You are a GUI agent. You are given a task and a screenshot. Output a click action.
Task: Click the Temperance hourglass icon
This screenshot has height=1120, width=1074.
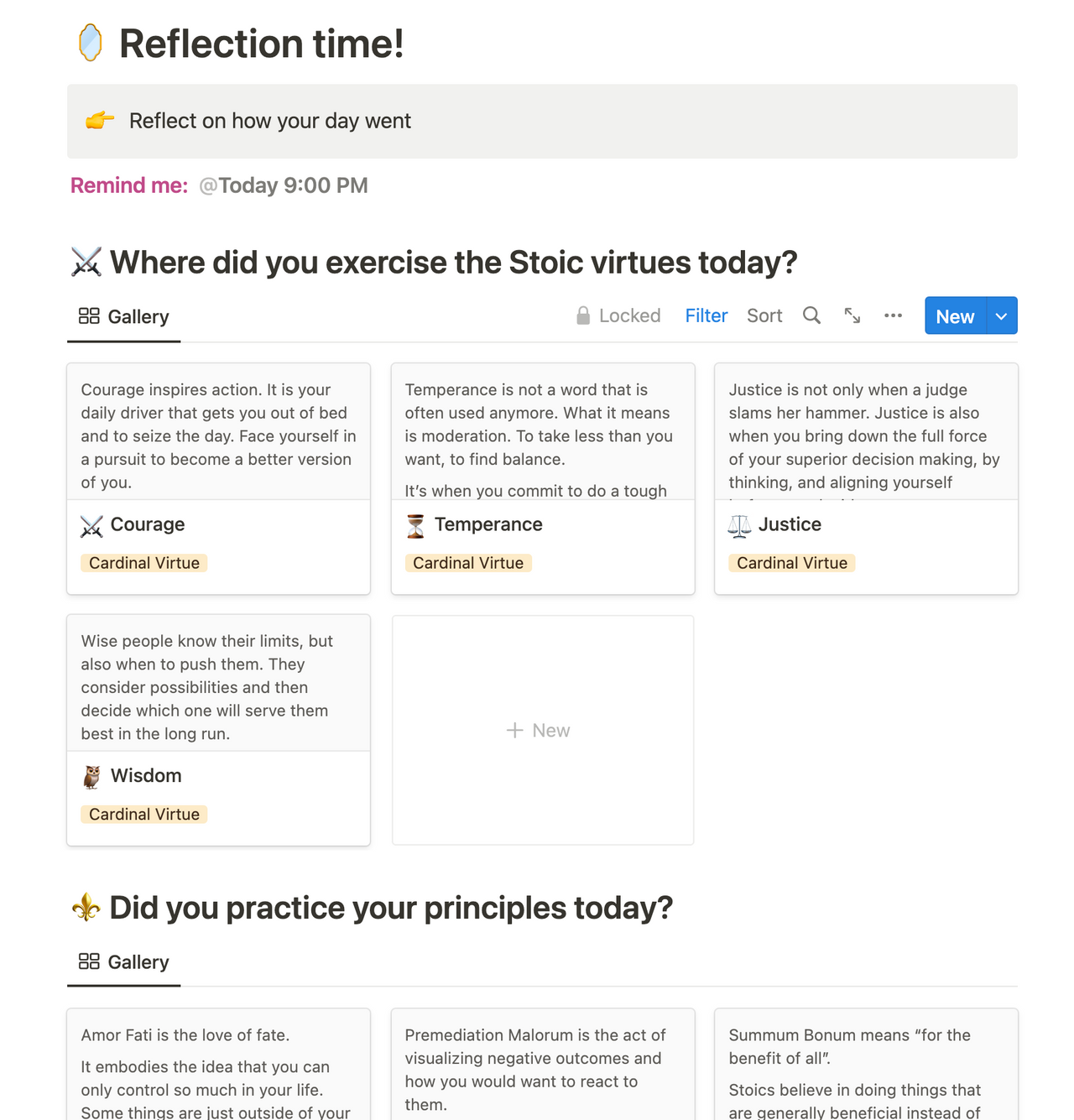(415, 526)
